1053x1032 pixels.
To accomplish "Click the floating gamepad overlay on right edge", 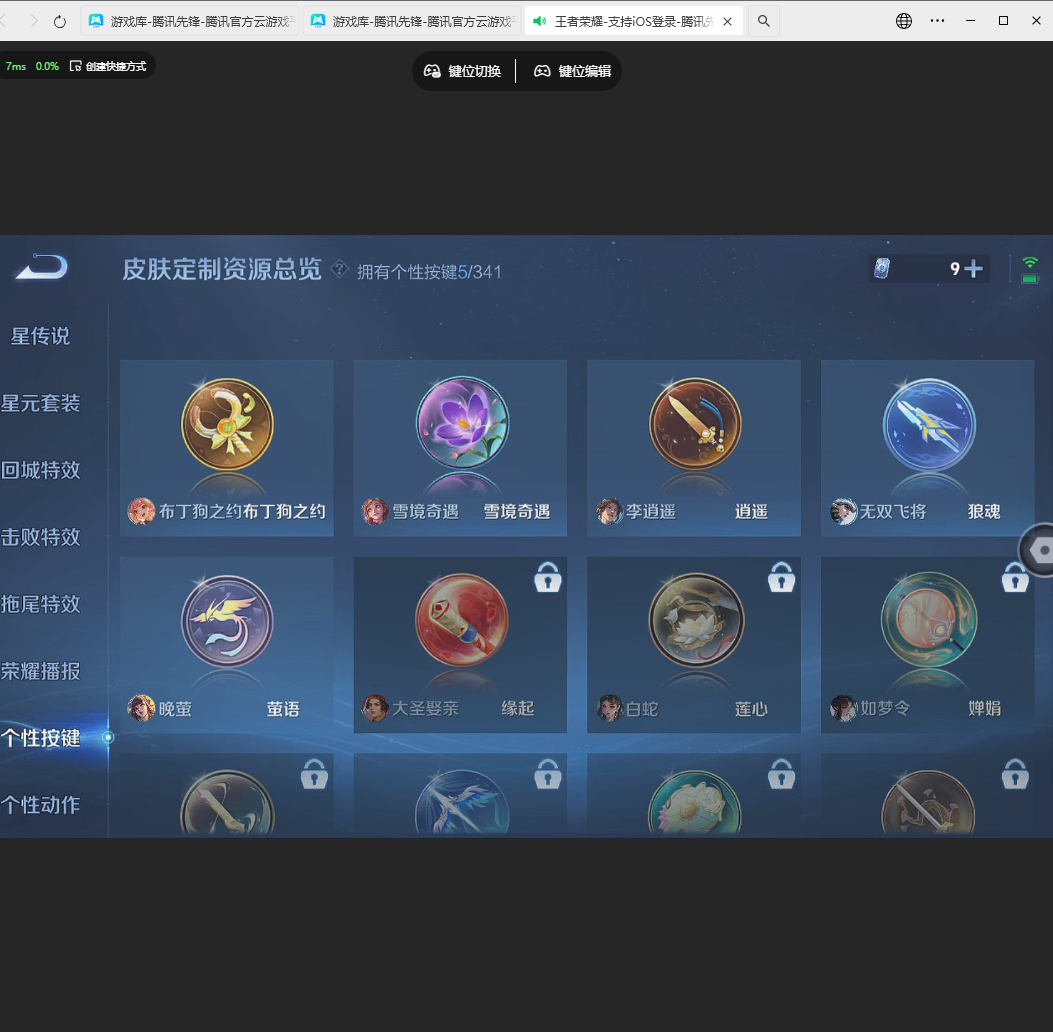I will (1040, 549).
